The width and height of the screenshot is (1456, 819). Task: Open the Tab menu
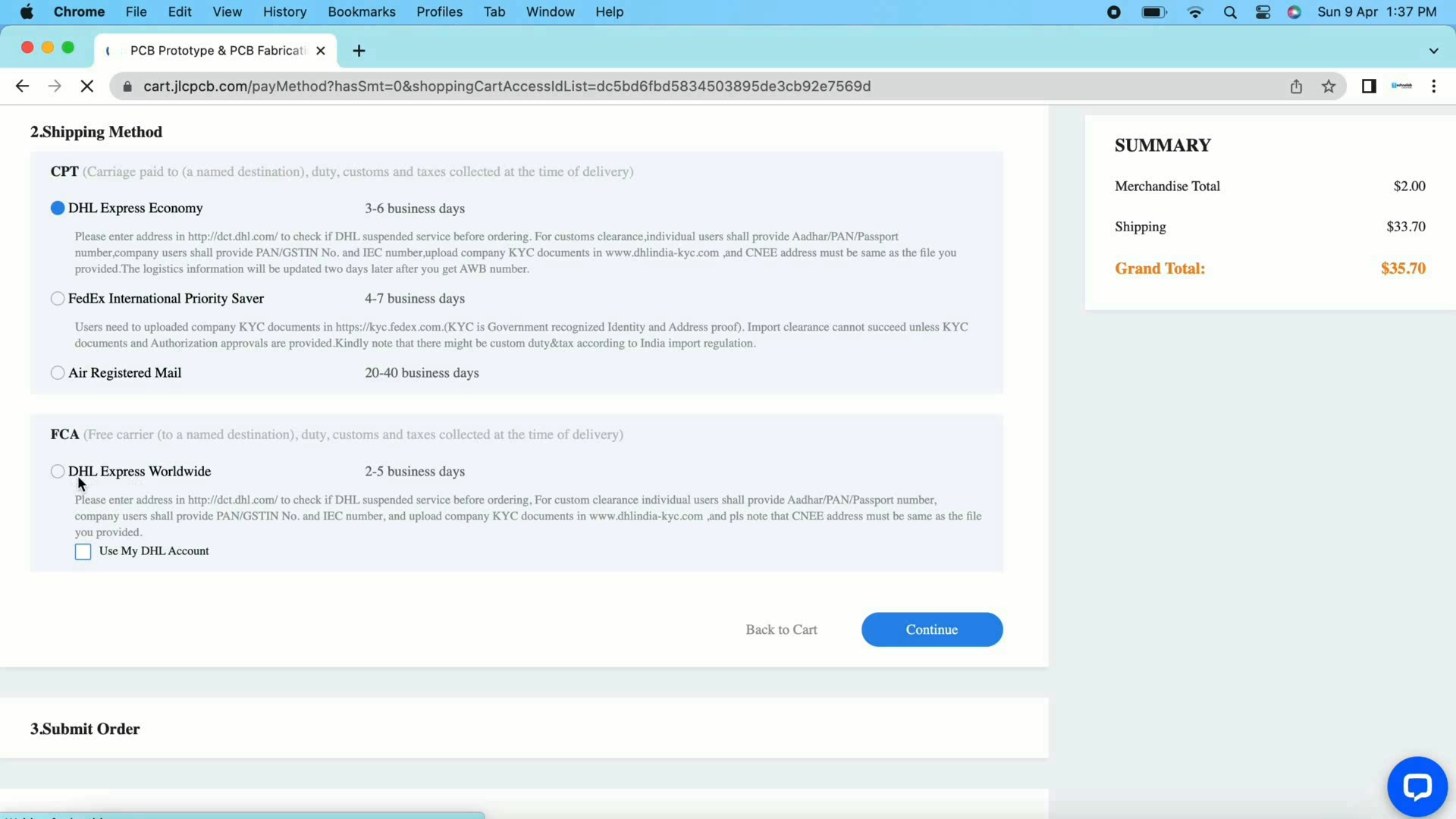494,12
